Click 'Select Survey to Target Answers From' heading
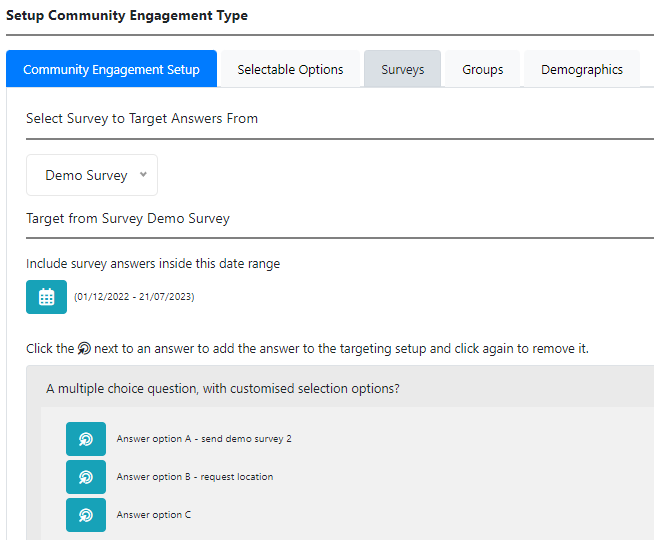Screen dimensions: 654x540 [142, 118]
